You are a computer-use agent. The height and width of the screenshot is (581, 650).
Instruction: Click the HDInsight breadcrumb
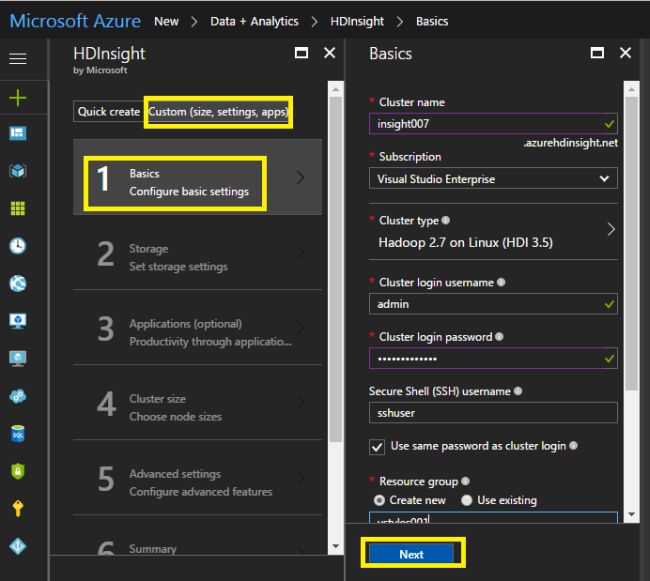(357, 21)
